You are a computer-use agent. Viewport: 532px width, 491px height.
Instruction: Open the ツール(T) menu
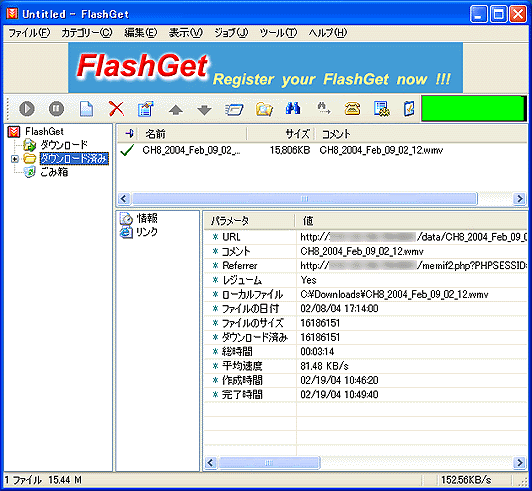click(x=278, y=33)
